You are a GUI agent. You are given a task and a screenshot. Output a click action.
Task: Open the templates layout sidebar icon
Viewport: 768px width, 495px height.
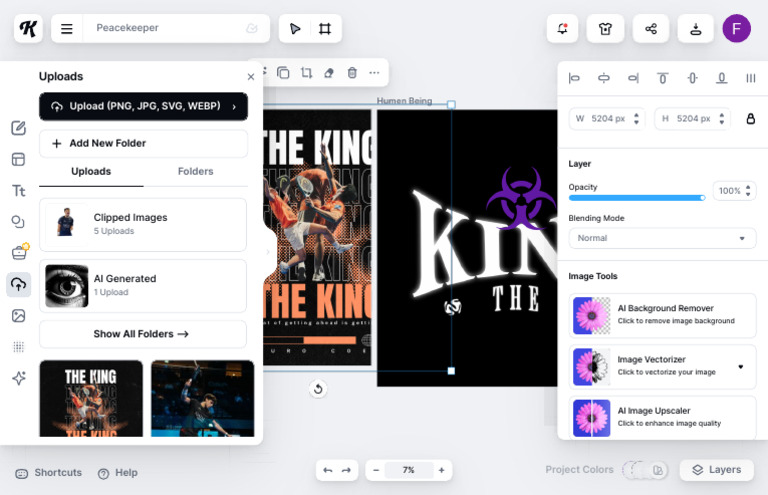tap(19, 160)
